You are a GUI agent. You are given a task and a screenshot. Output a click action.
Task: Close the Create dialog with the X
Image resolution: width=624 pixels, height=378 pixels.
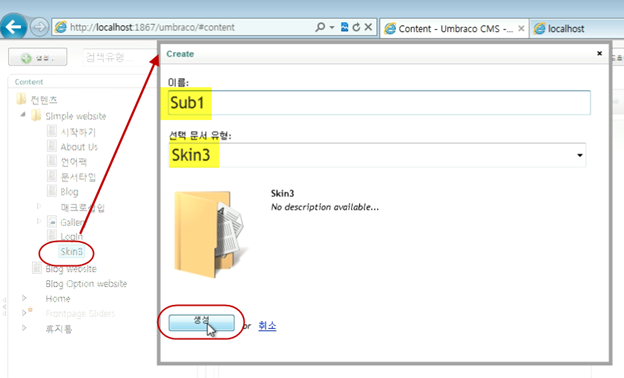600,53
